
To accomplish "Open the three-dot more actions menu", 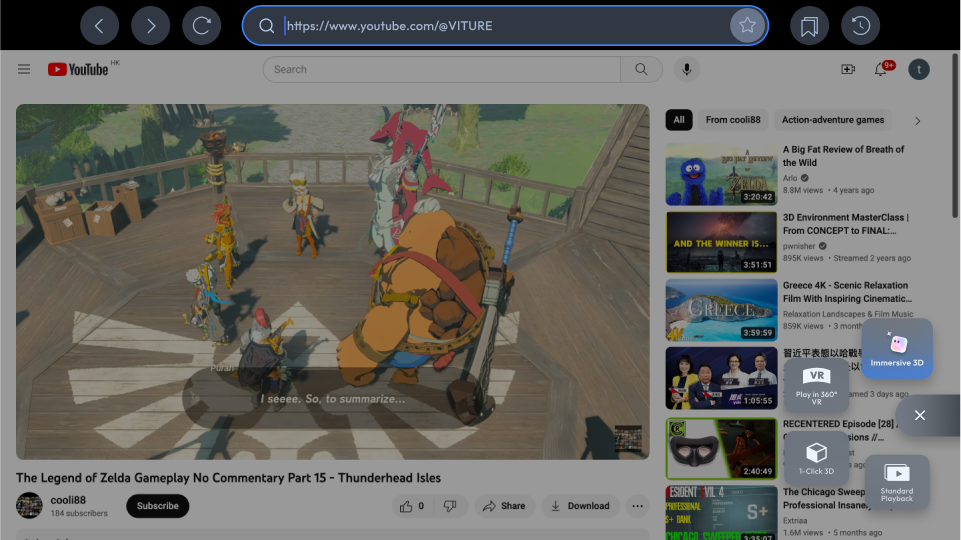I will click(637, 506).
